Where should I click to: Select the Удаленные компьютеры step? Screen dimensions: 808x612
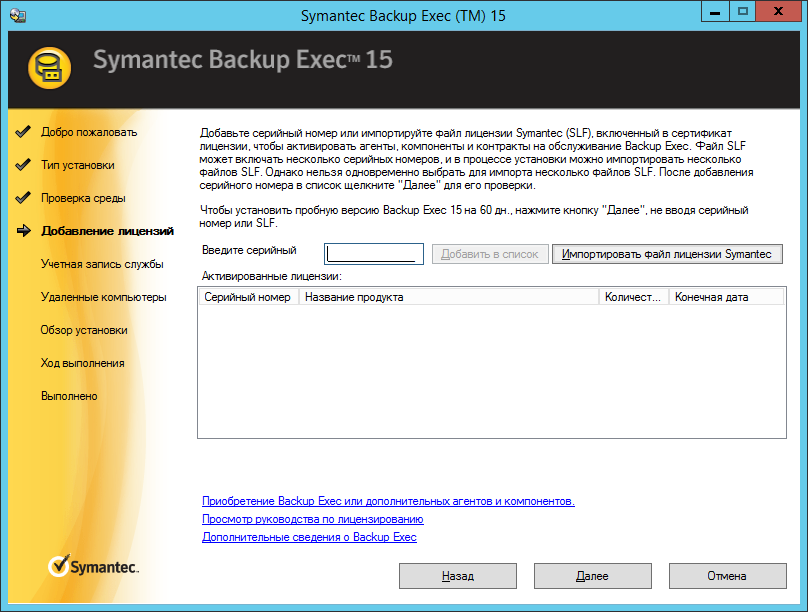point(104,297)
